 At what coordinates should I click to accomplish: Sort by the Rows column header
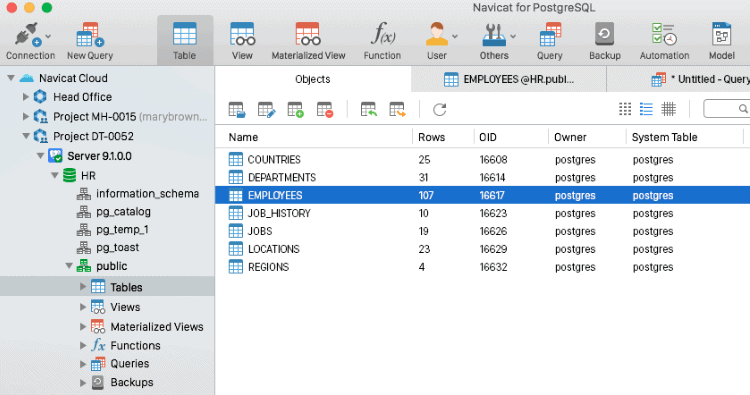coord(431,137)
